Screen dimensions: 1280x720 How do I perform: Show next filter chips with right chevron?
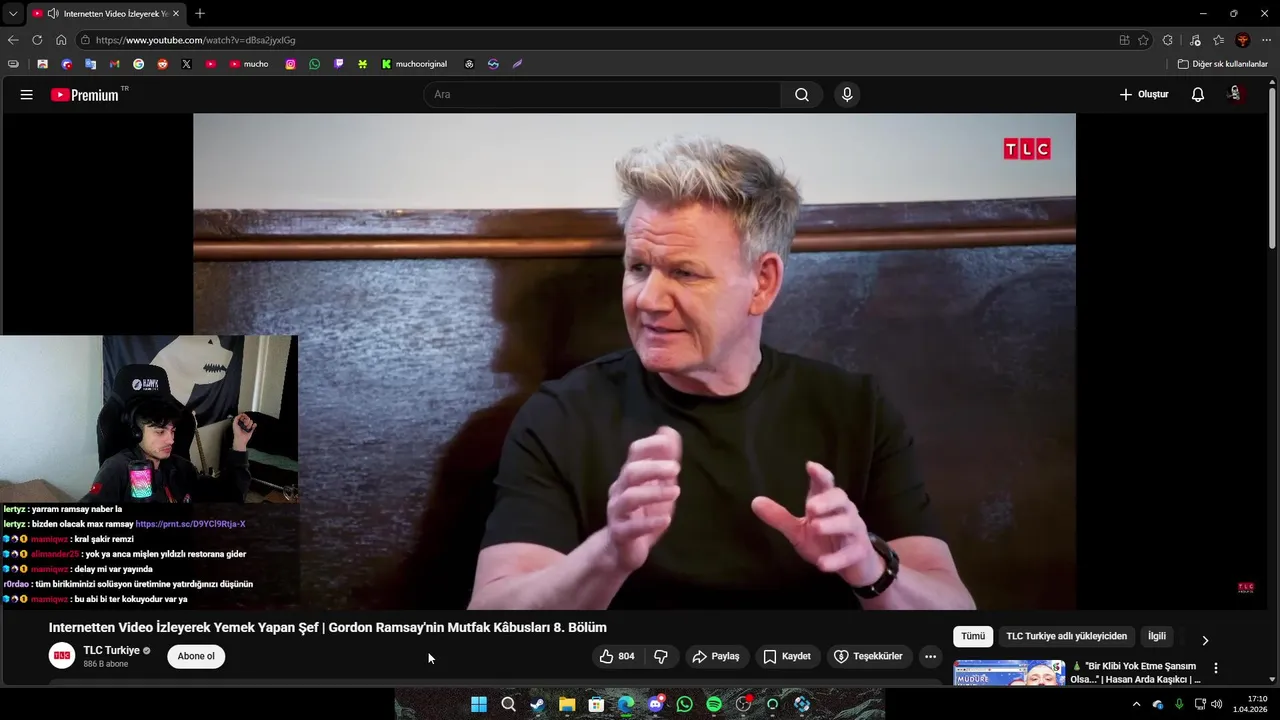[1205, 640]
